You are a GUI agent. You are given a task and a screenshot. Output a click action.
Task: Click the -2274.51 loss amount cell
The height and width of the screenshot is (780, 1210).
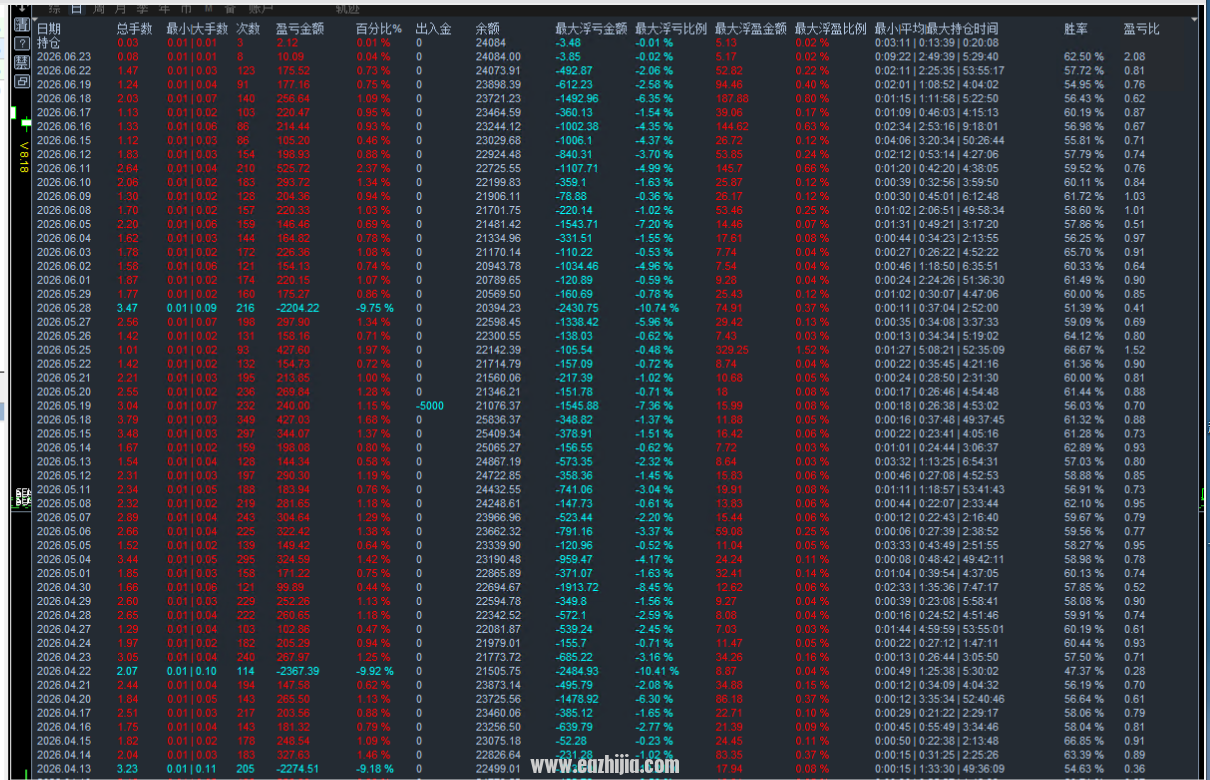[298, 769]
